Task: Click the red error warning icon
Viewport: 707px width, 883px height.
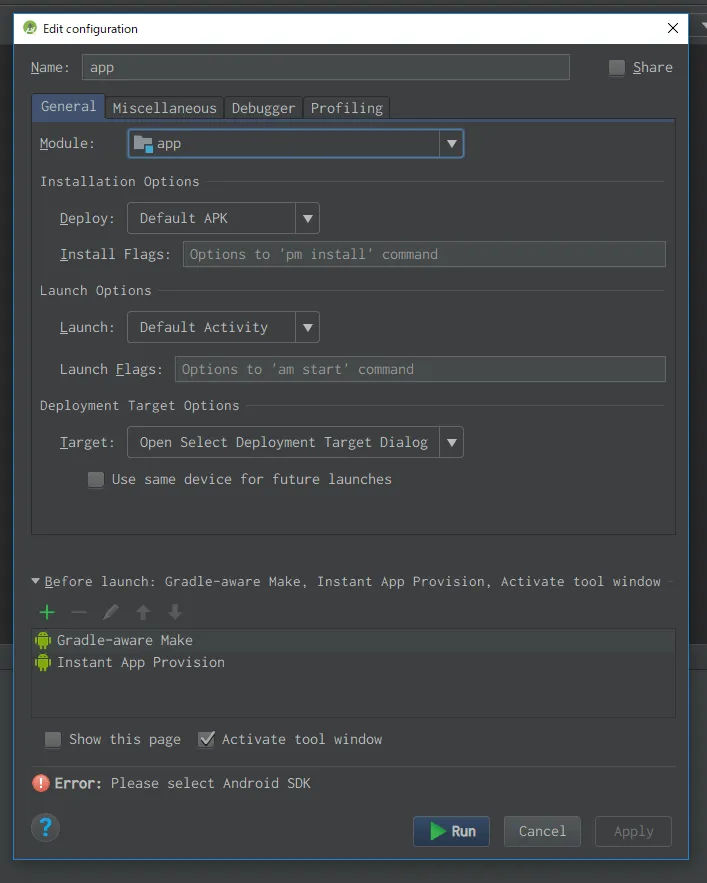Action: 41,783
